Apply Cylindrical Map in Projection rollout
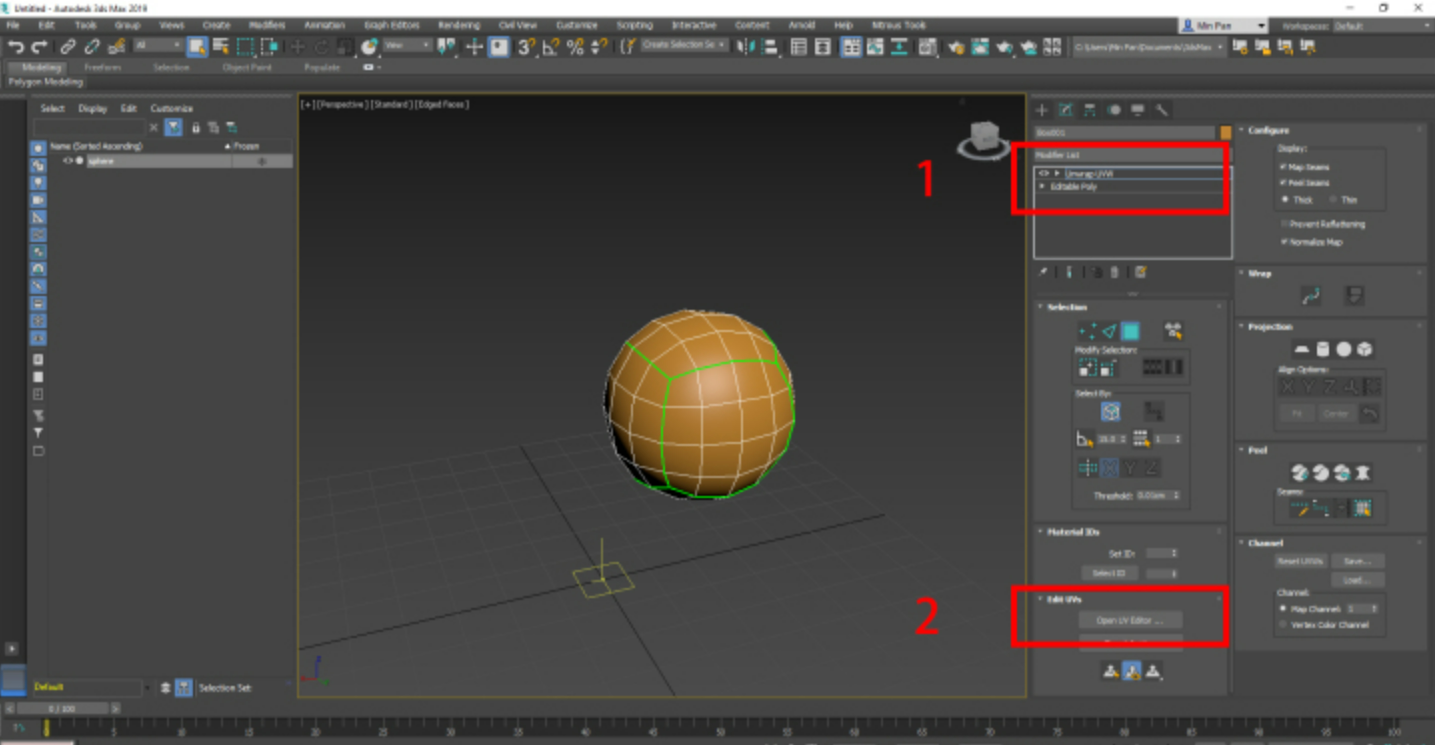The width and height of the screenshot is (1435, 745). pos(1323,349)
